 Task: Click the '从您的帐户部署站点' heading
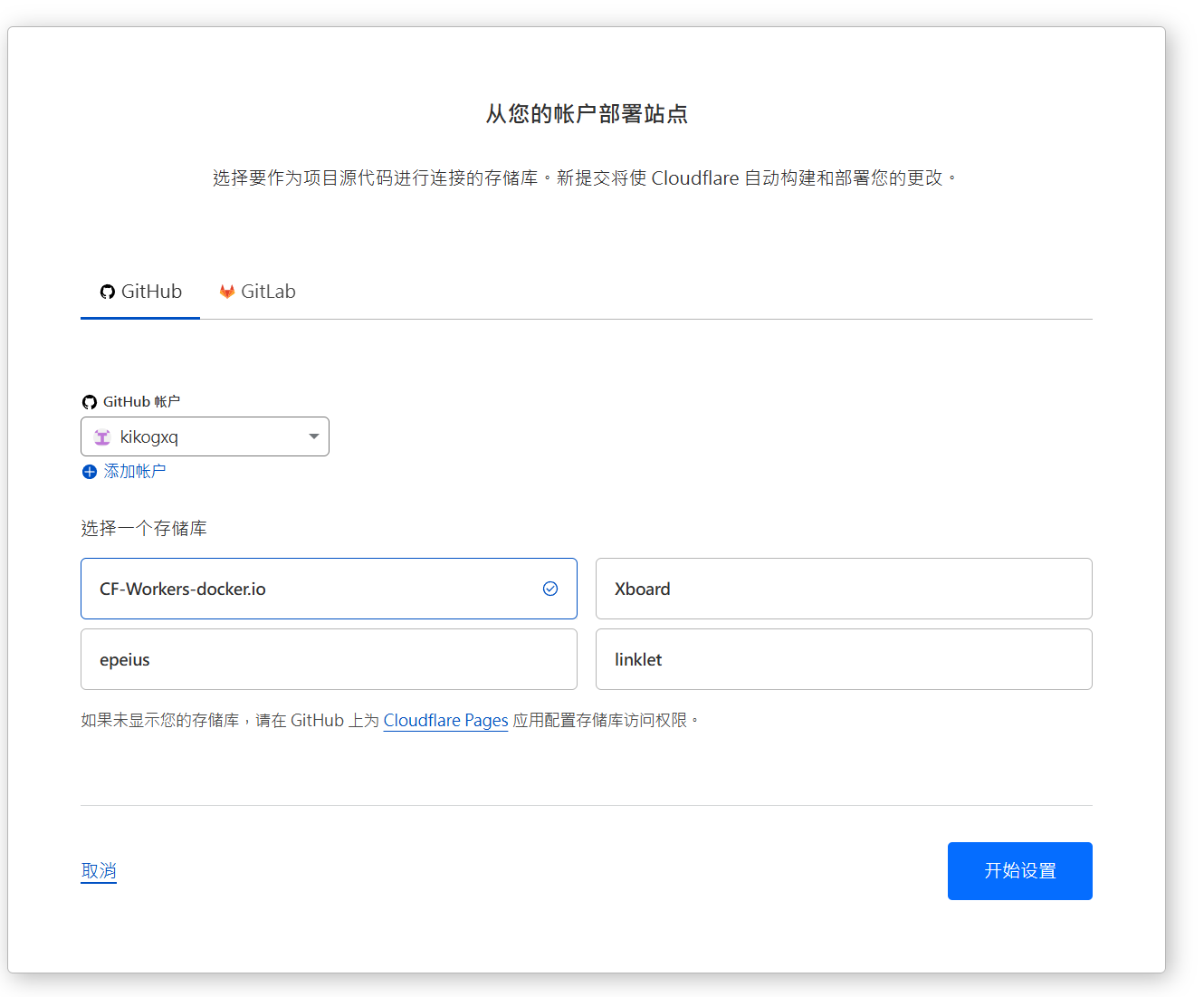[x=587, y=114]
